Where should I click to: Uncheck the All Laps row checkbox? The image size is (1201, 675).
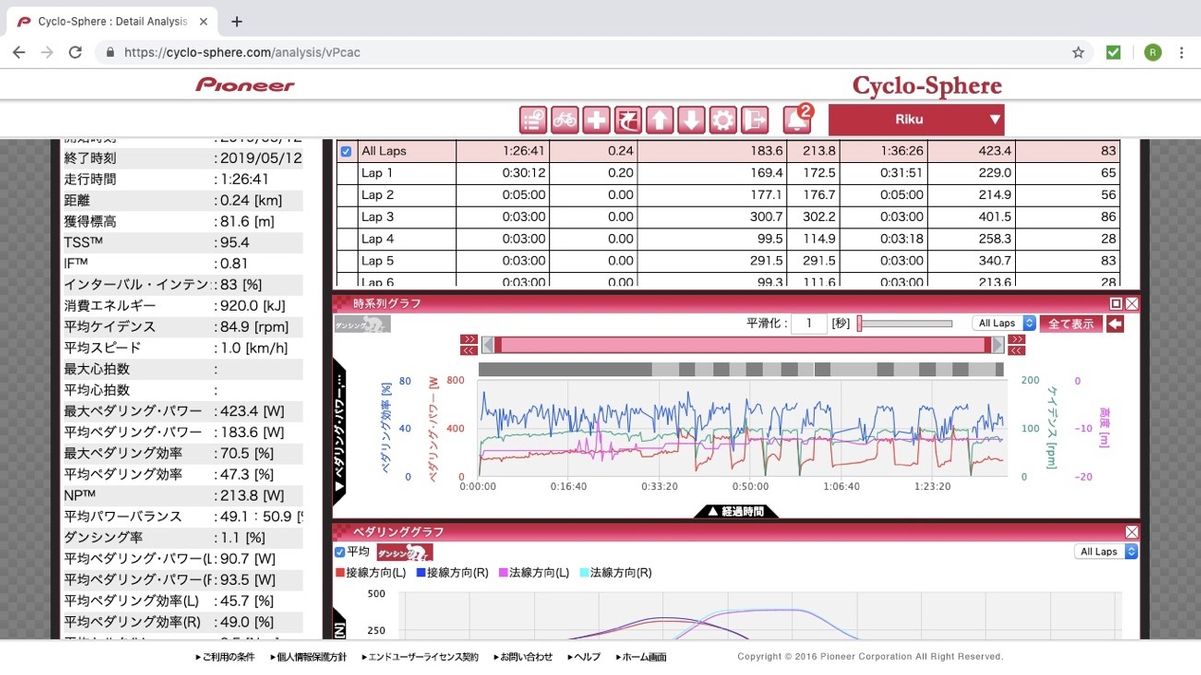[x=346, y=152]
